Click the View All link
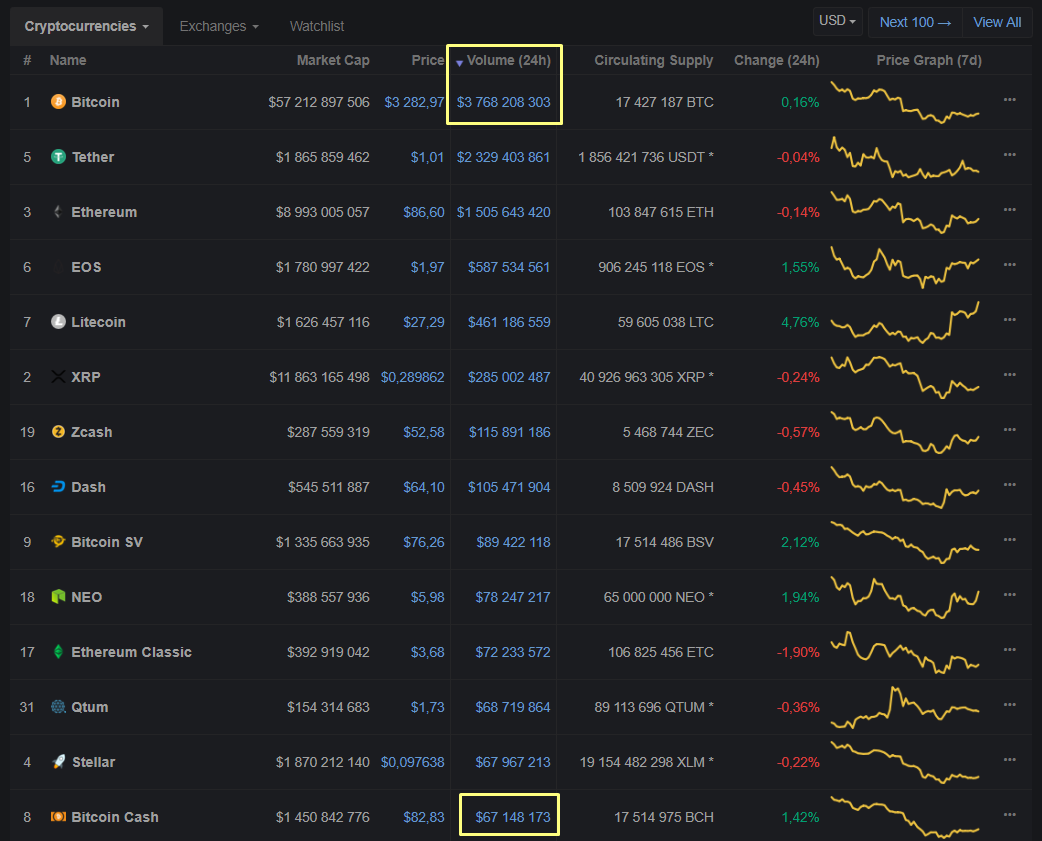 pos(997,21)
